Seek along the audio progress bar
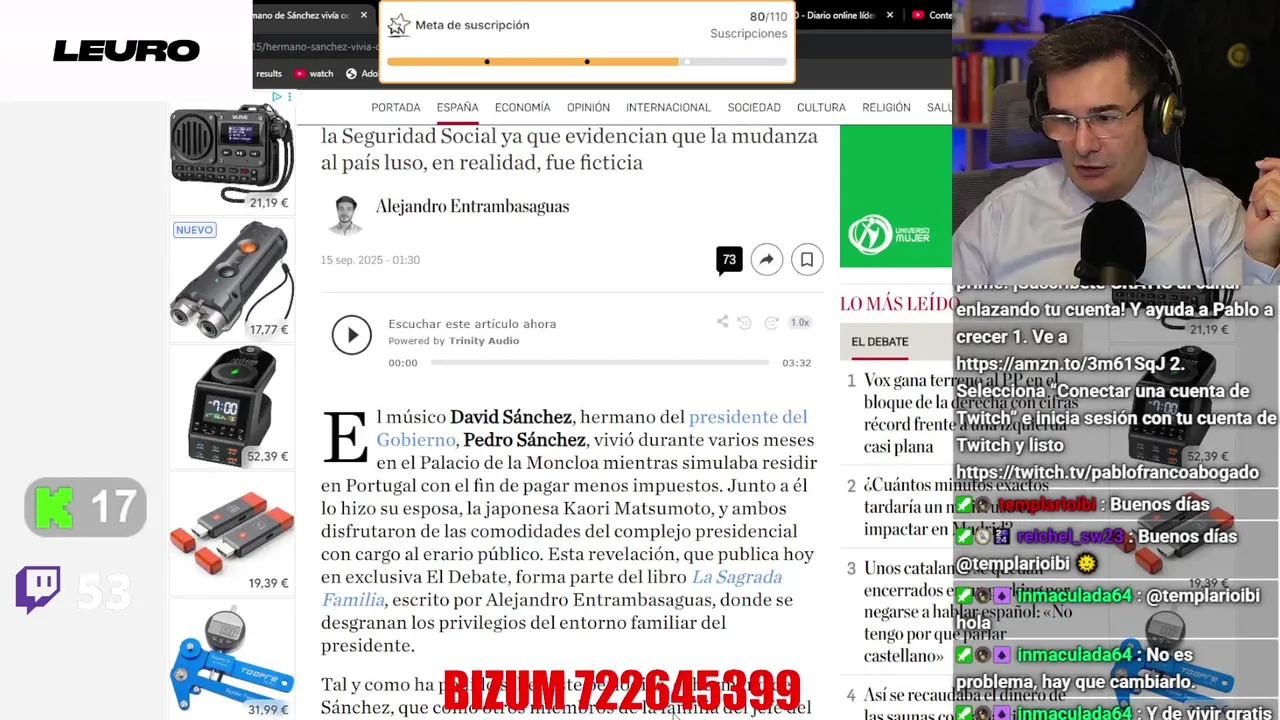 (600, 362)
